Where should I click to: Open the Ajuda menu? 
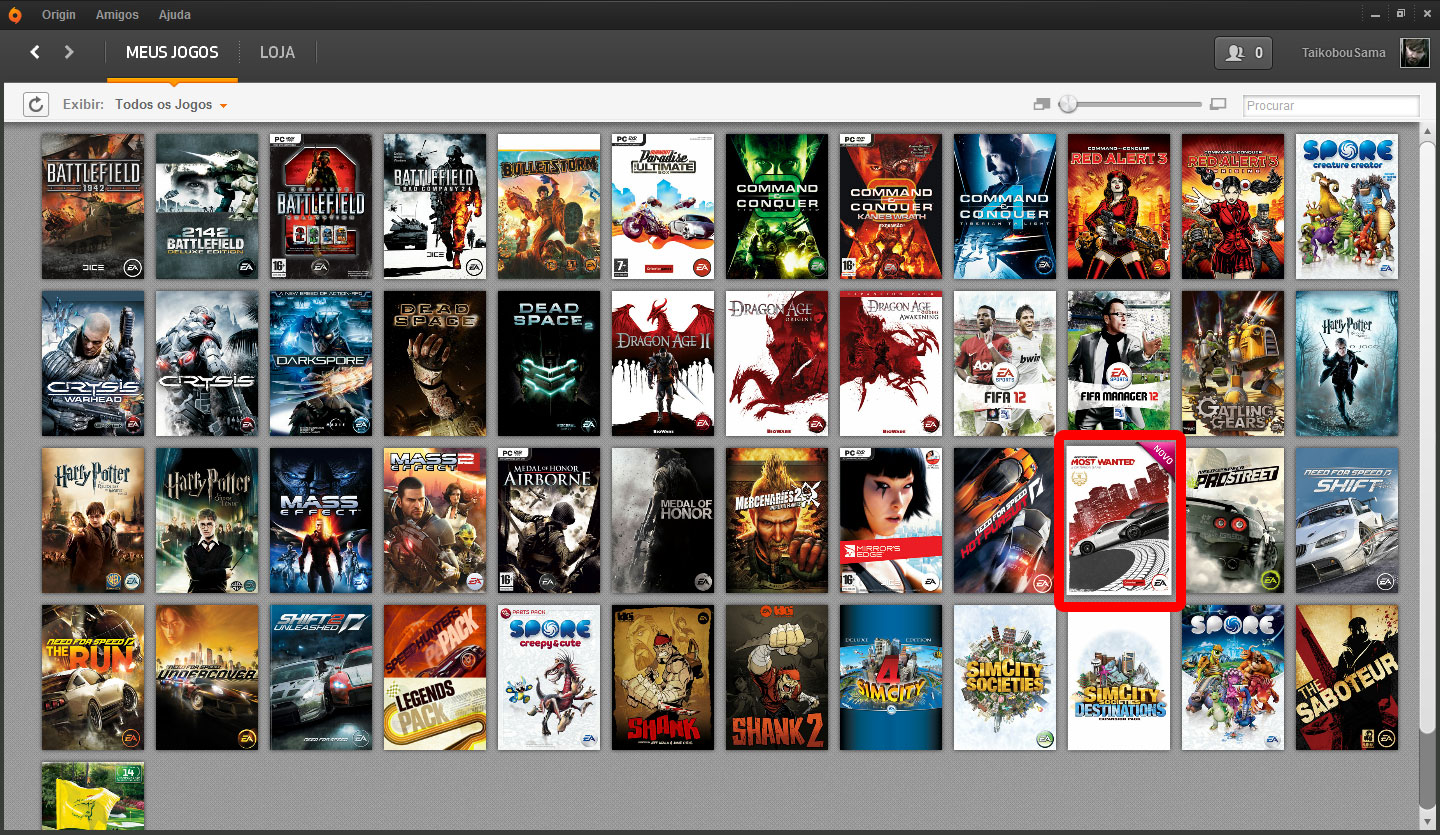click(x=174, y=15)
